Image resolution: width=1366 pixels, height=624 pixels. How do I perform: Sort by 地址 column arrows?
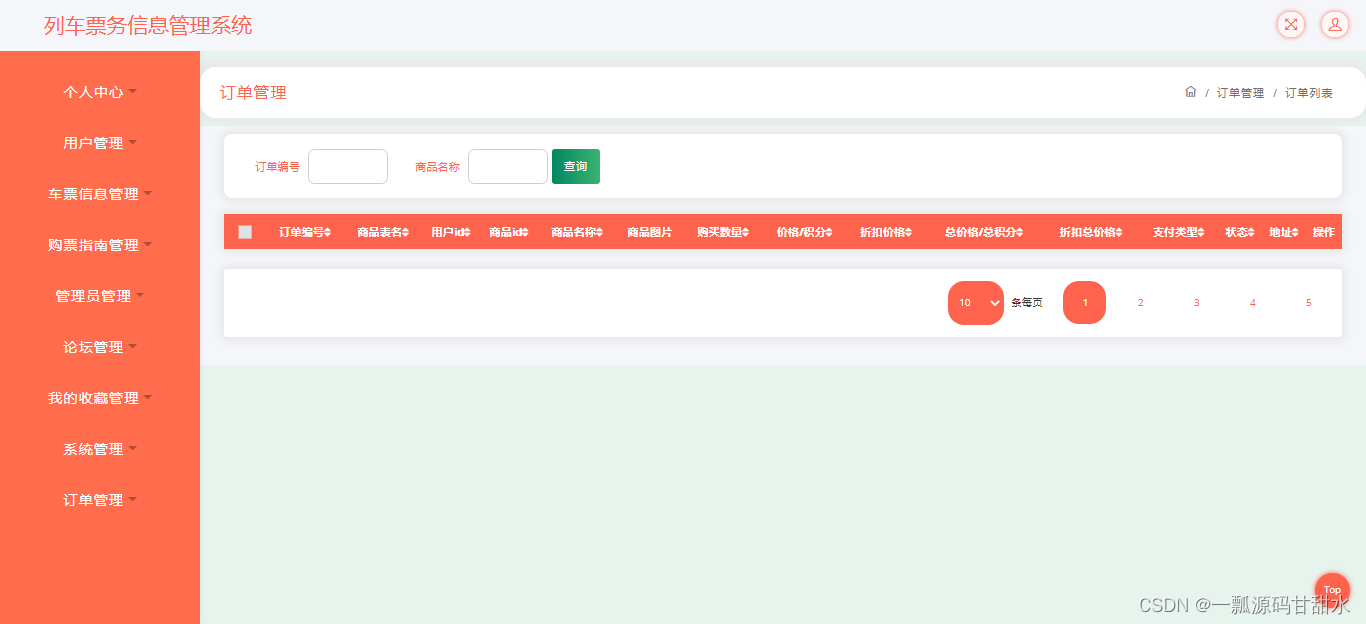1294,232
